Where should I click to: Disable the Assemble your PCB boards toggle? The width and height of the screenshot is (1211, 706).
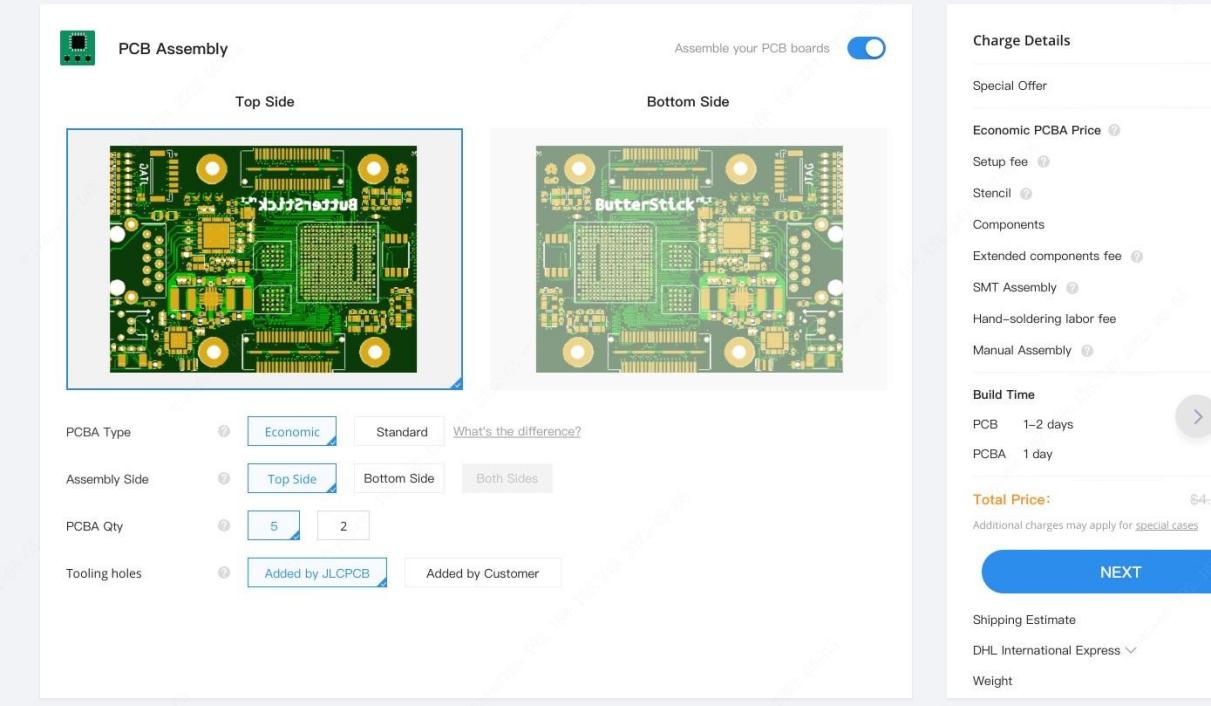[865, 47]
